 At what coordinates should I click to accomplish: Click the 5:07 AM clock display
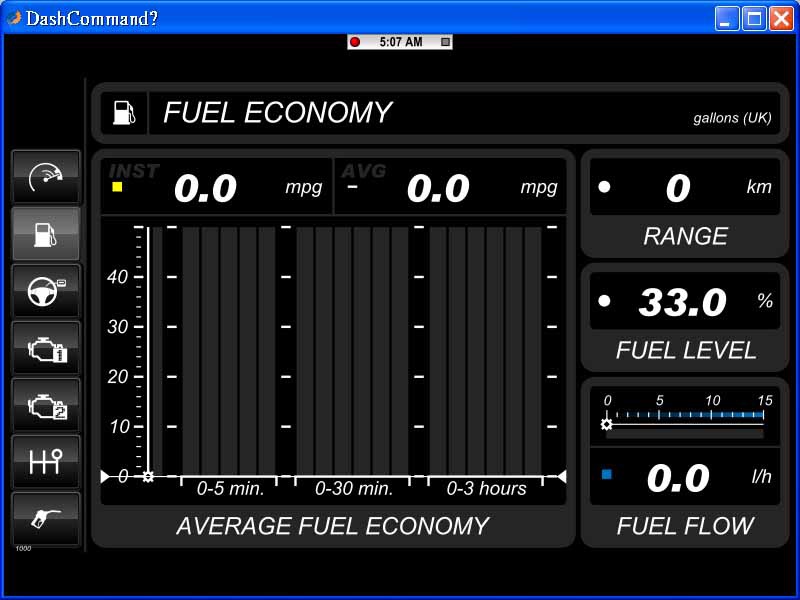click(x=400, y=42)
